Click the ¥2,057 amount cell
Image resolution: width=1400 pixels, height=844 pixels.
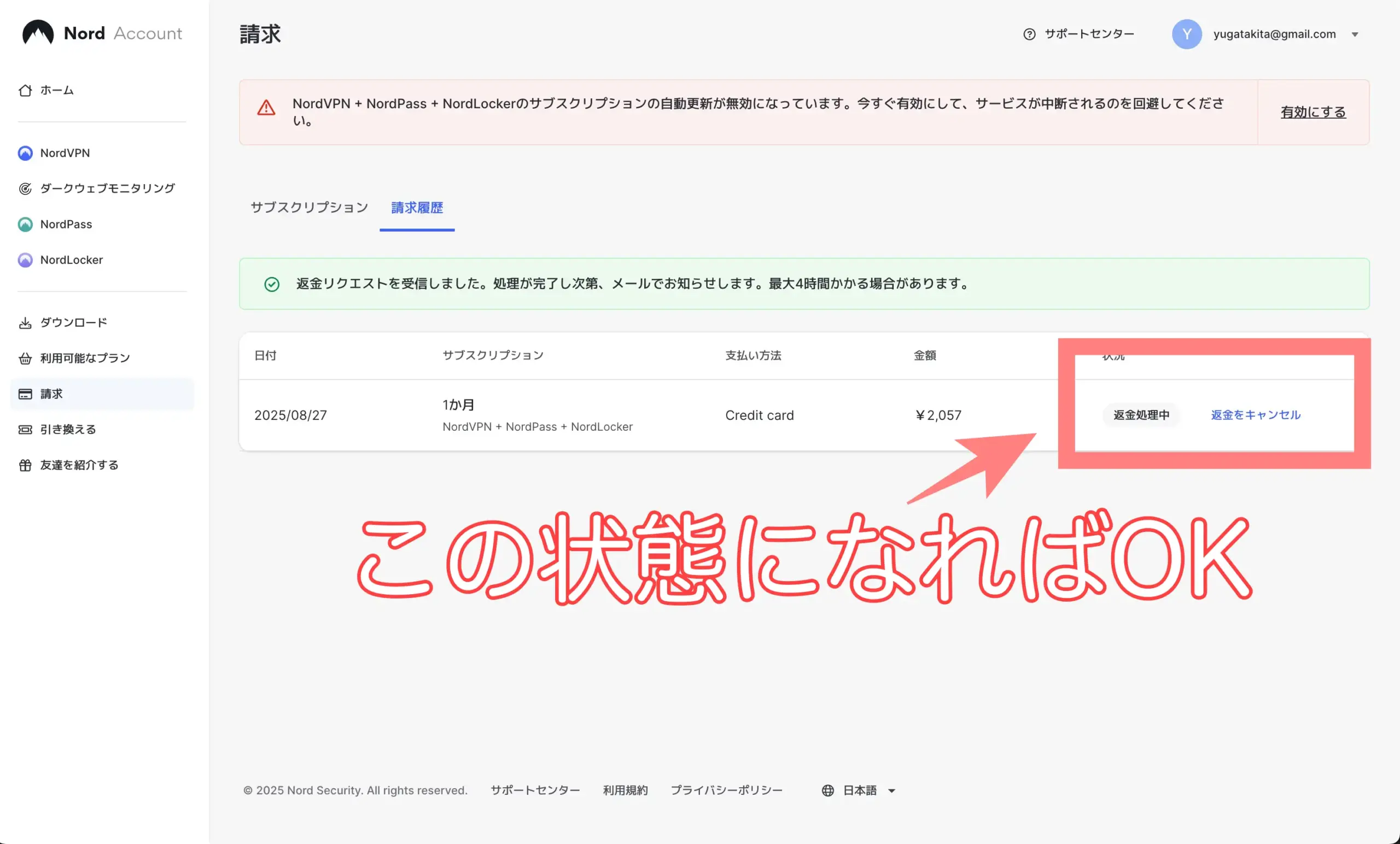click(937, 415)
